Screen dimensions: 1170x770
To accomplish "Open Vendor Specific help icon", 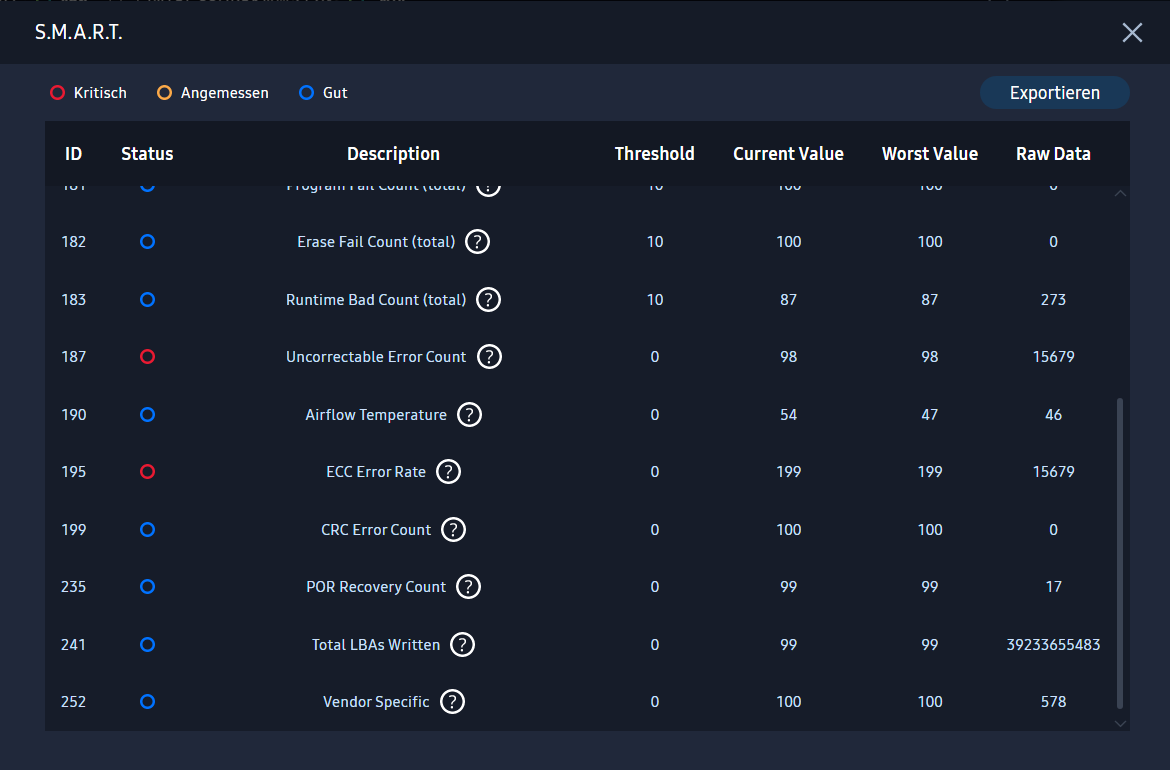I will click(452, 702).
